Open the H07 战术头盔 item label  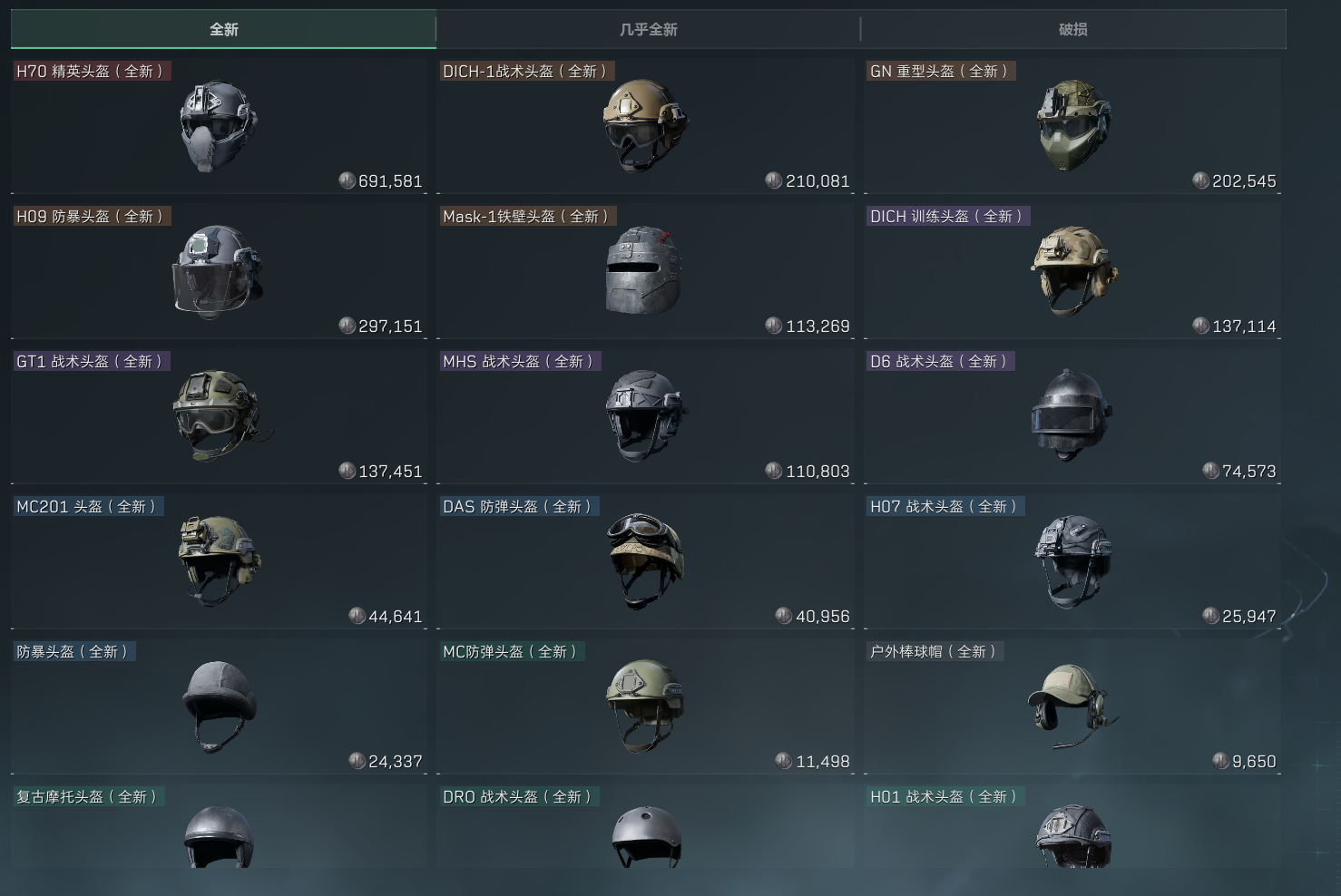[x=944, y=507]
